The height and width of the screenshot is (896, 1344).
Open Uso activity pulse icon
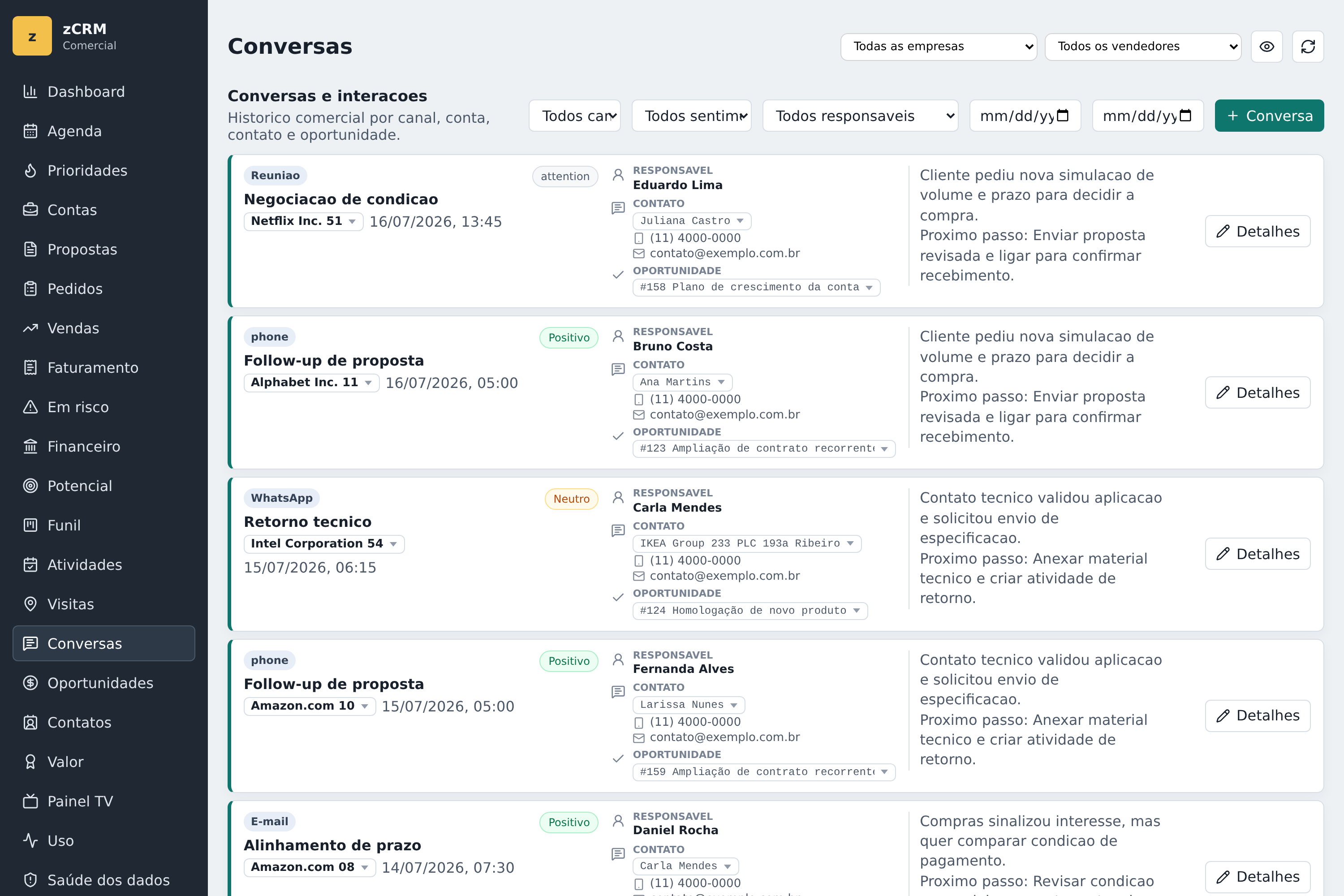pyautogui.click(x=30, y=840)
